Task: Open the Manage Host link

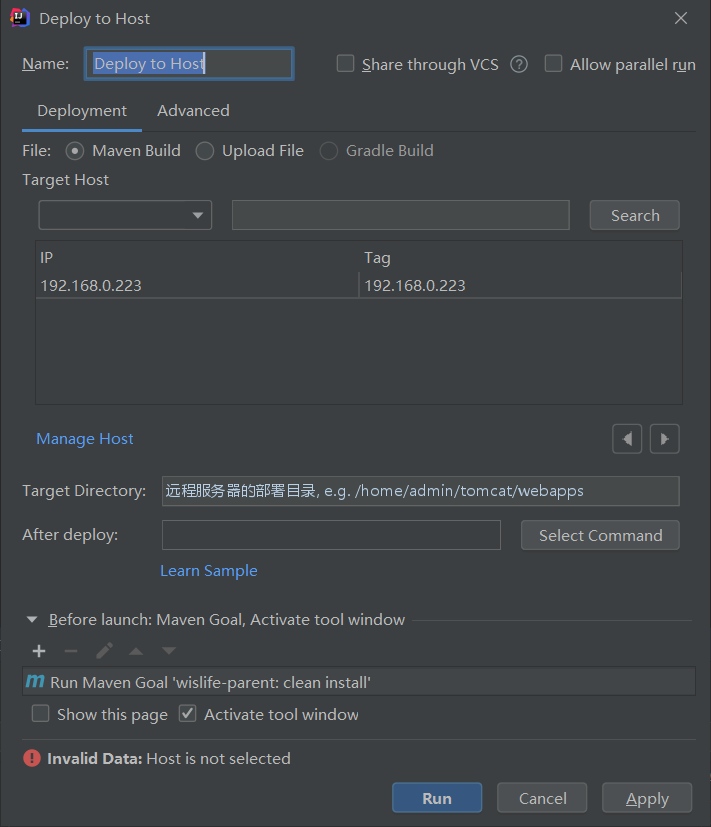Action: (84, 438)
